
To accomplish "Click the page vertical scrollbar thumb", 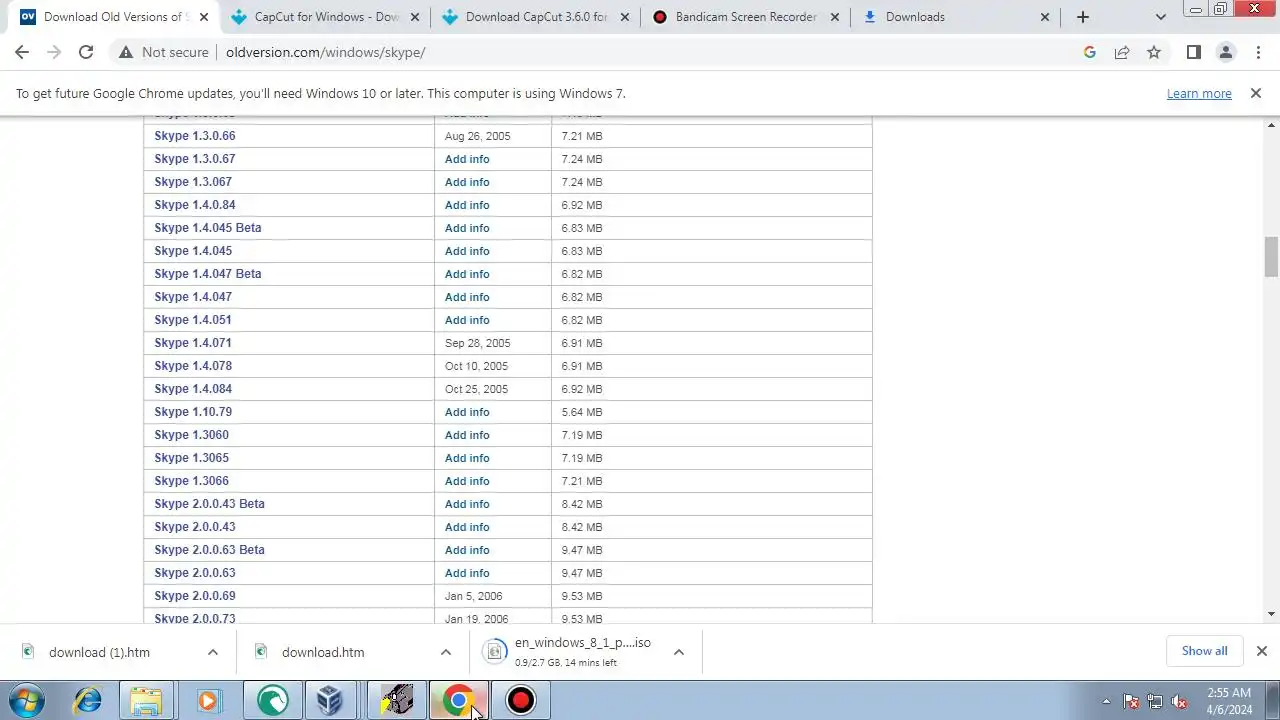I will [1272, 257].
